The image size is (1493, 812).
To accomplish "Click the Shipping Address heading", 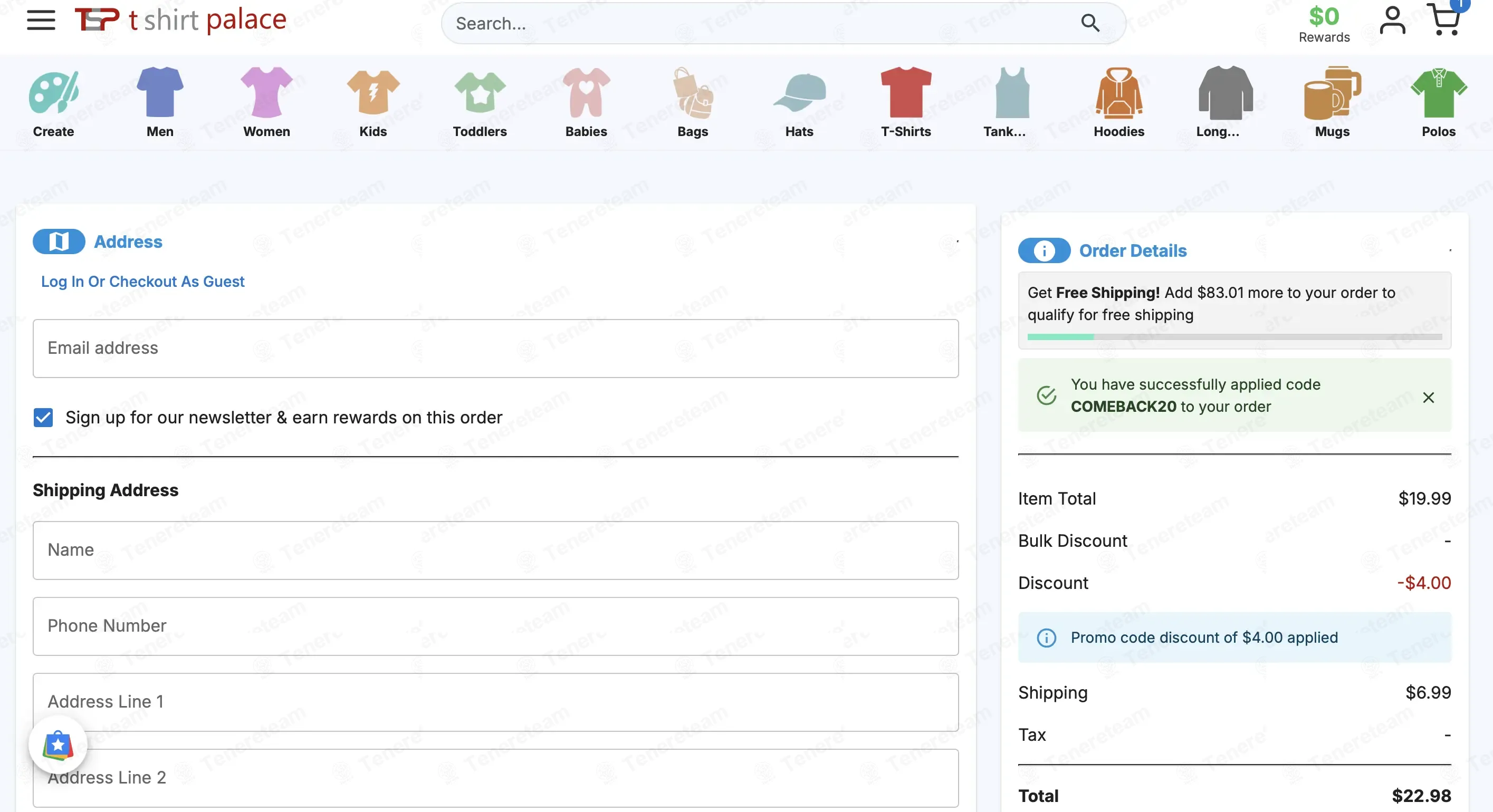I will [106, 490].
